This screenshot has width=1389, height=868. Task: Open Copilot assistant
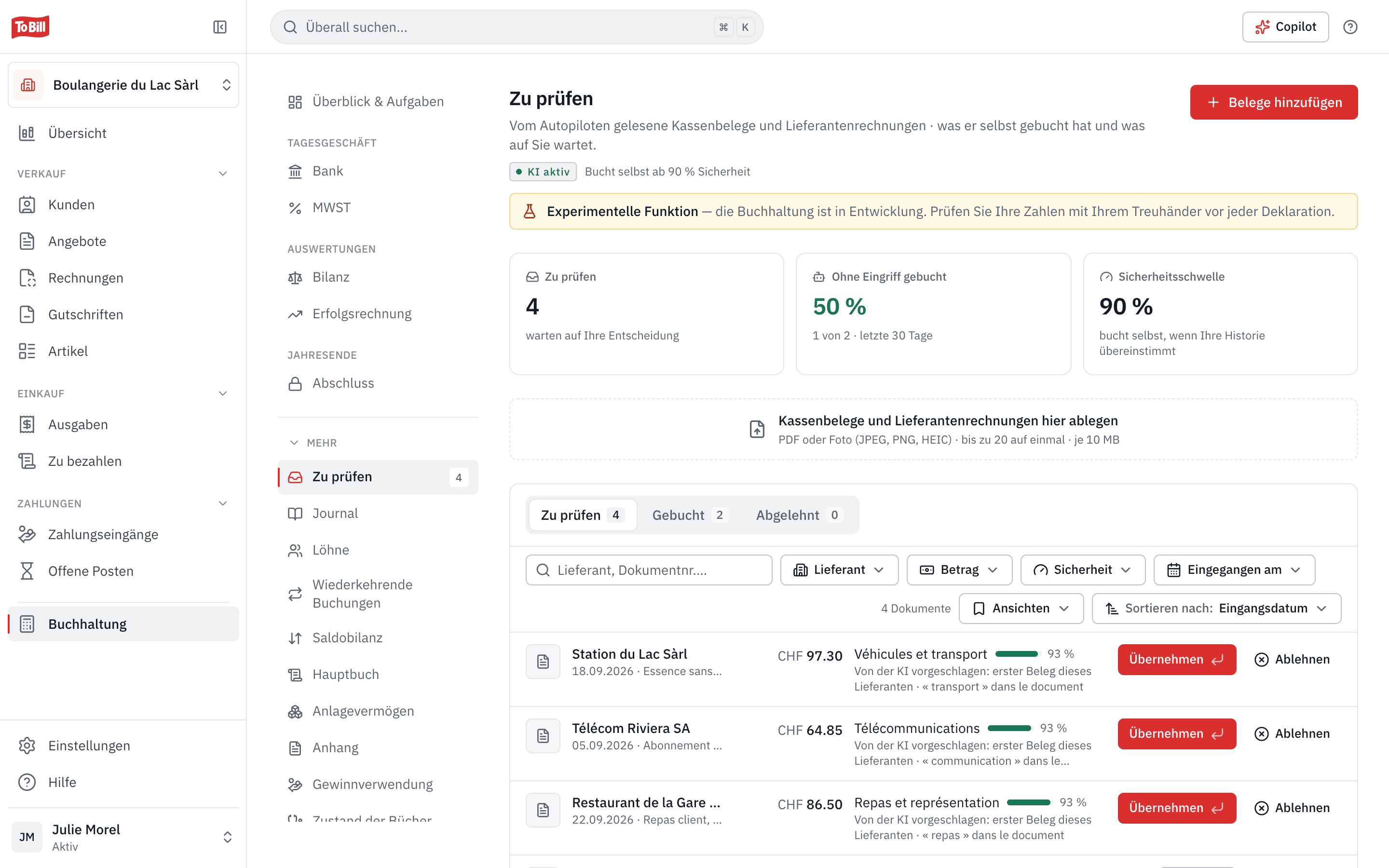[1285, 27]
